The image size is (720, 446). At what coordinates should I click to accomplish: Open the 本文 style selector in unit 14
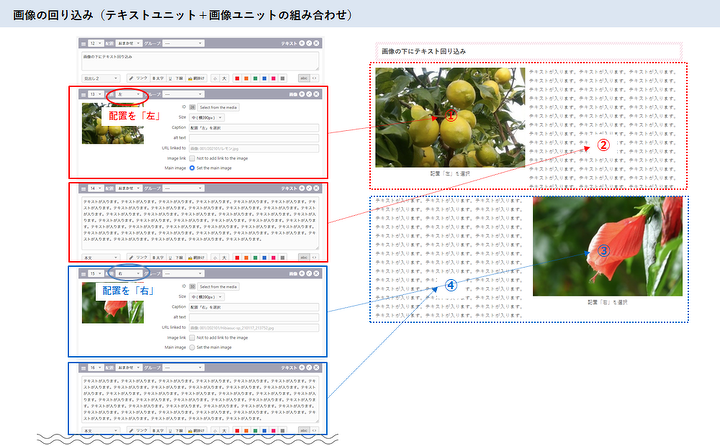[101, 257]
